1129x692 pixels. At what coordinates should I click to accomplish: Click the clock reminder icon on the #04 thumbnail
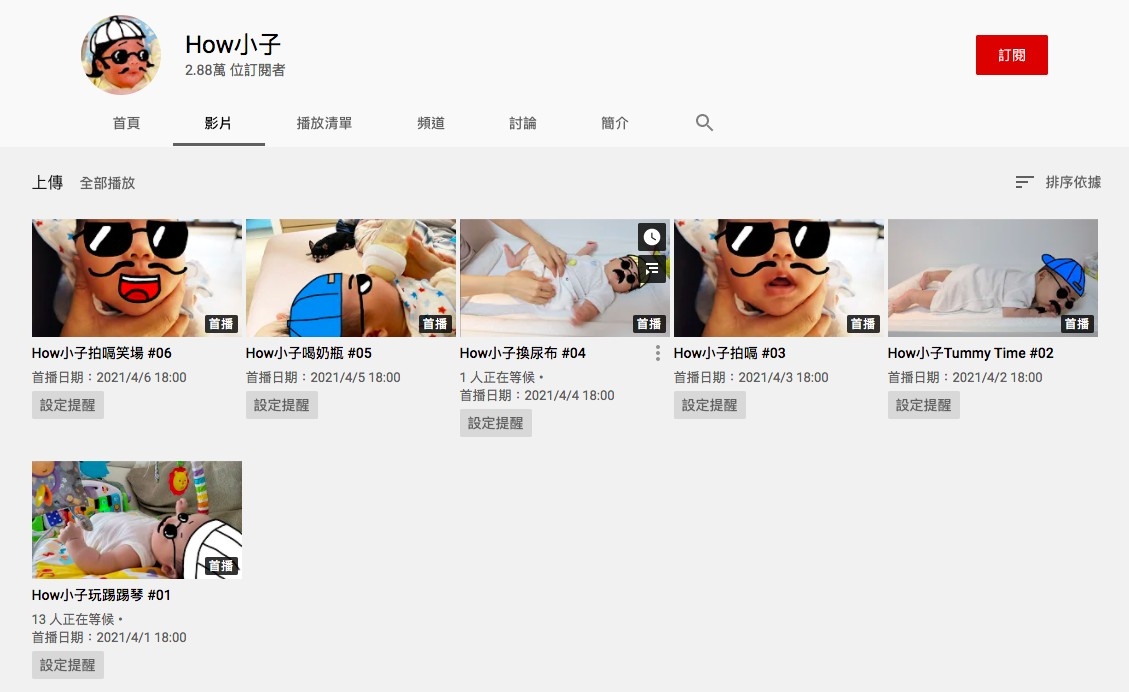[652, 237]
